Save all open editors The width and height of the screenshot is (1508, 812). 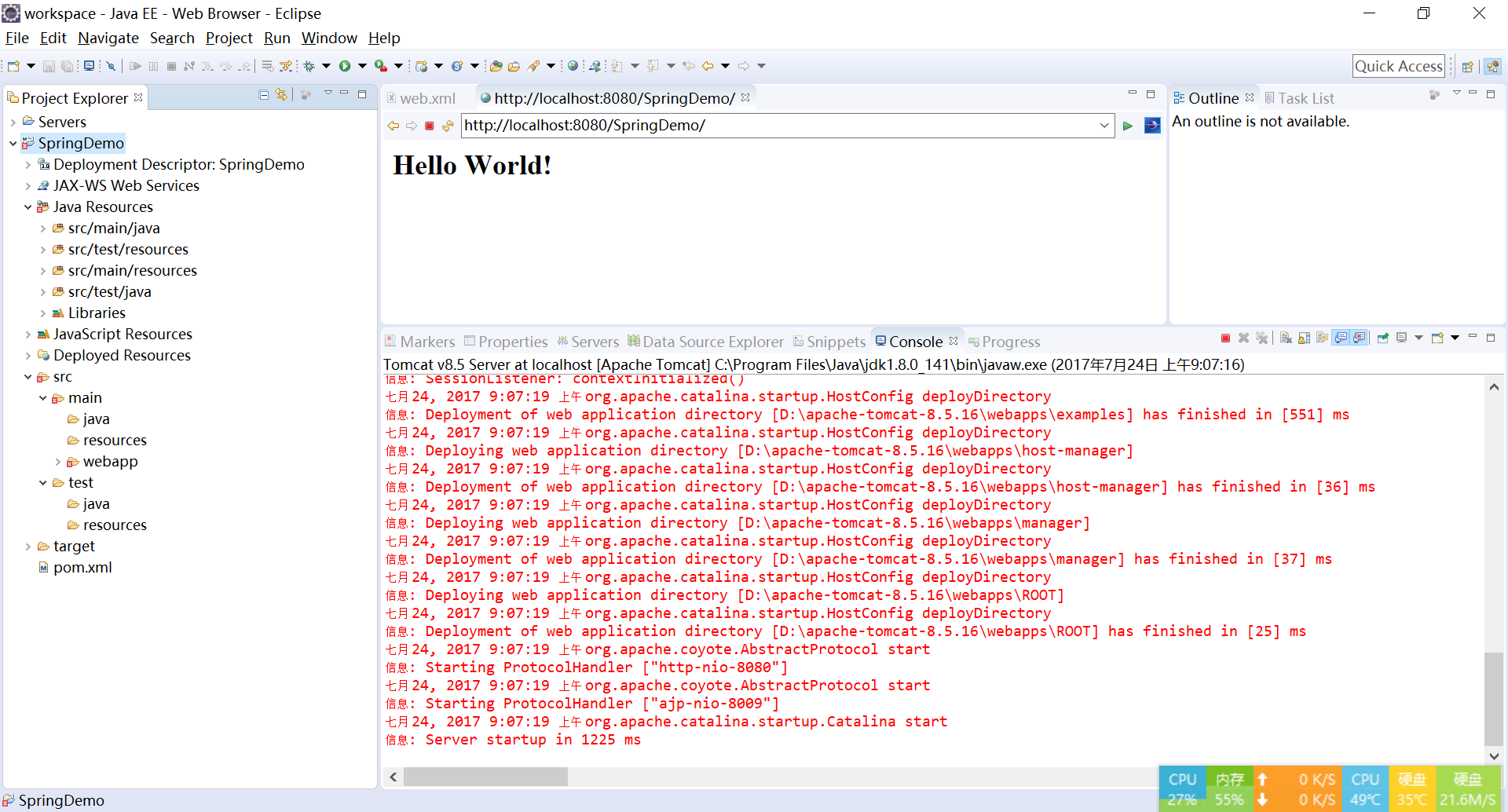[x=68, y=66]
